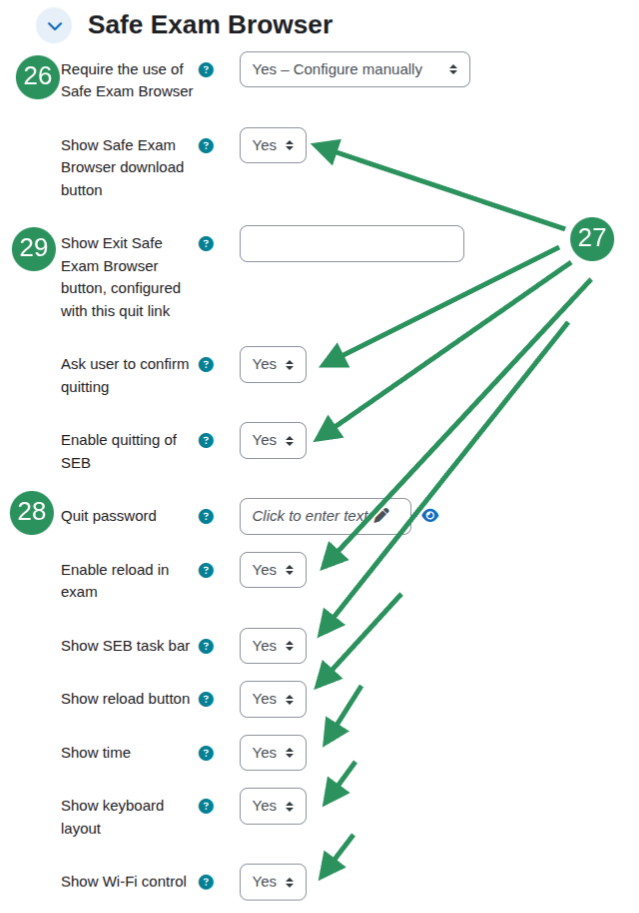Click the quit link text input field
The height and width of the screenshot is (913, 639).
(x=352, y=243)
